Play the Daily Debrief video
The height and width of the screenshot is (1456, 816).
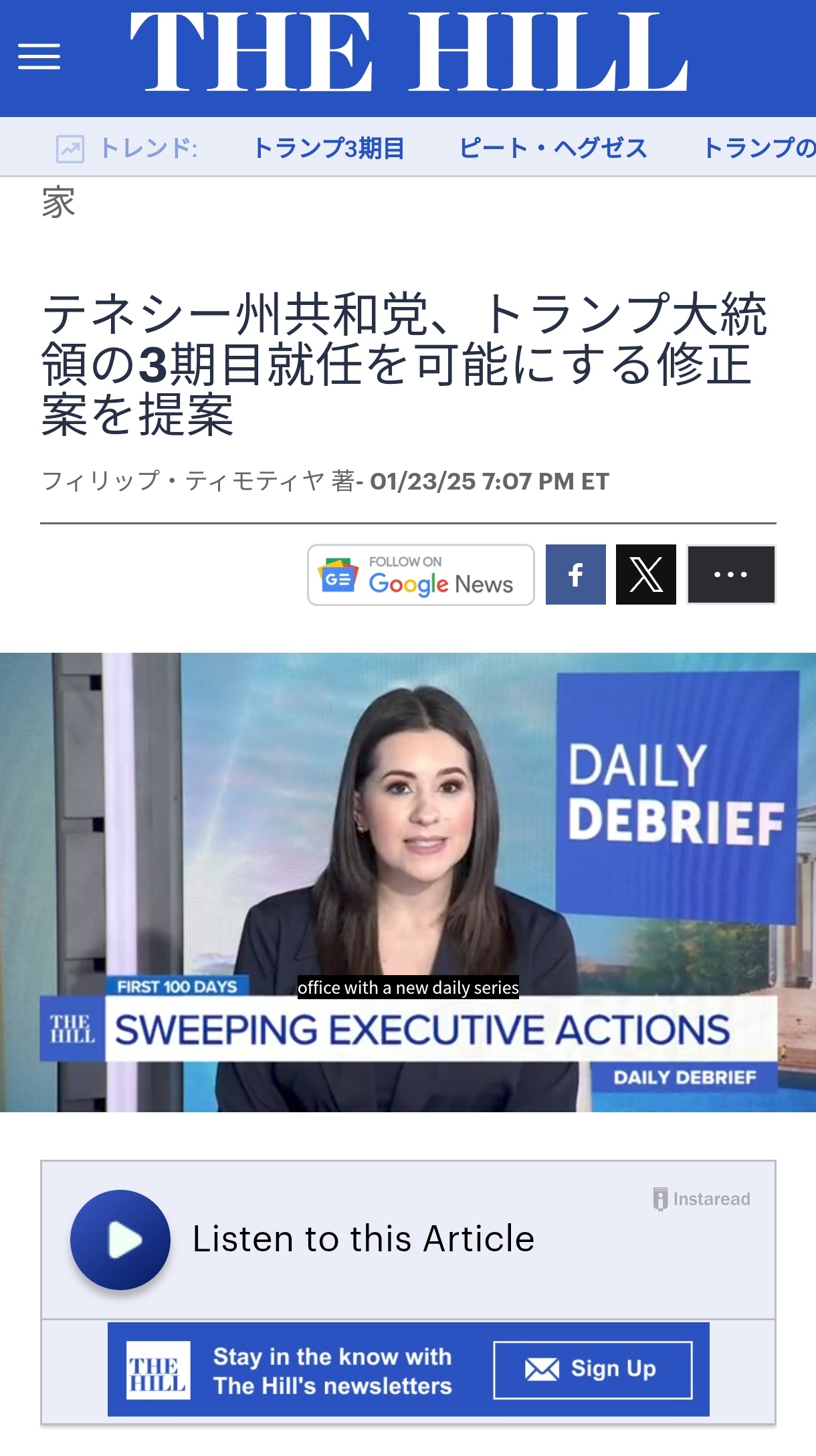click(408, 882)
